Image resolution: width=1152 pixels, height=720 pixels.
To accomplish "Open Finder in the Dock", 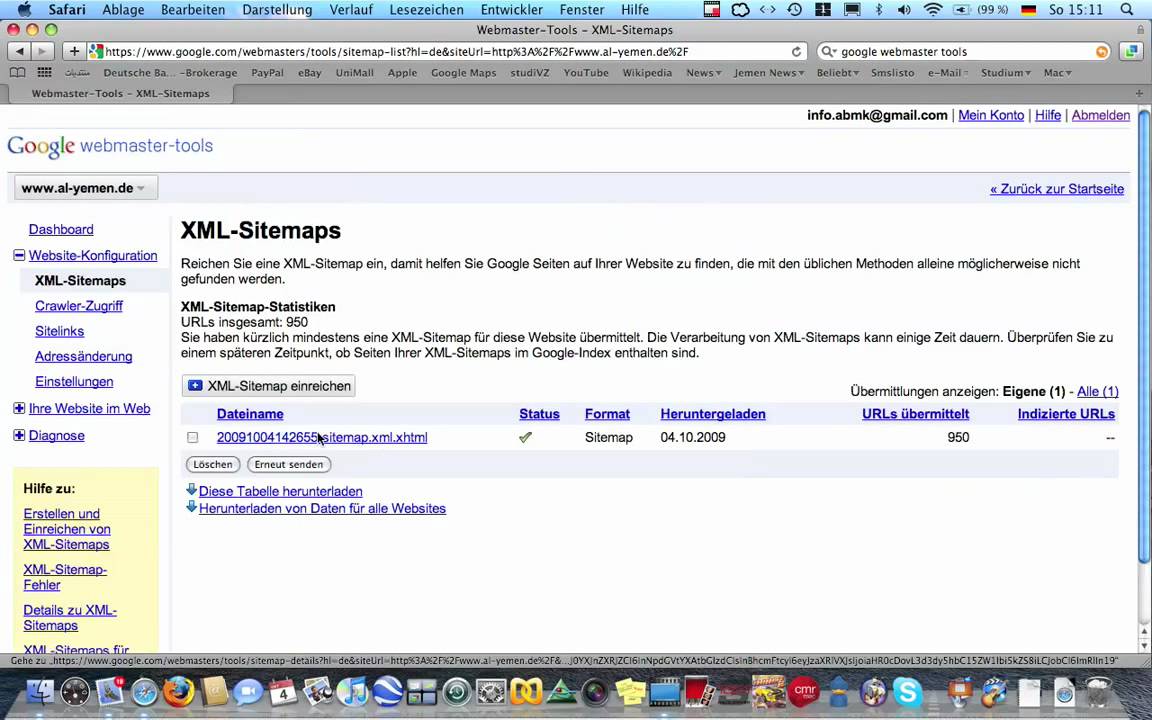I will pos(40,693).
